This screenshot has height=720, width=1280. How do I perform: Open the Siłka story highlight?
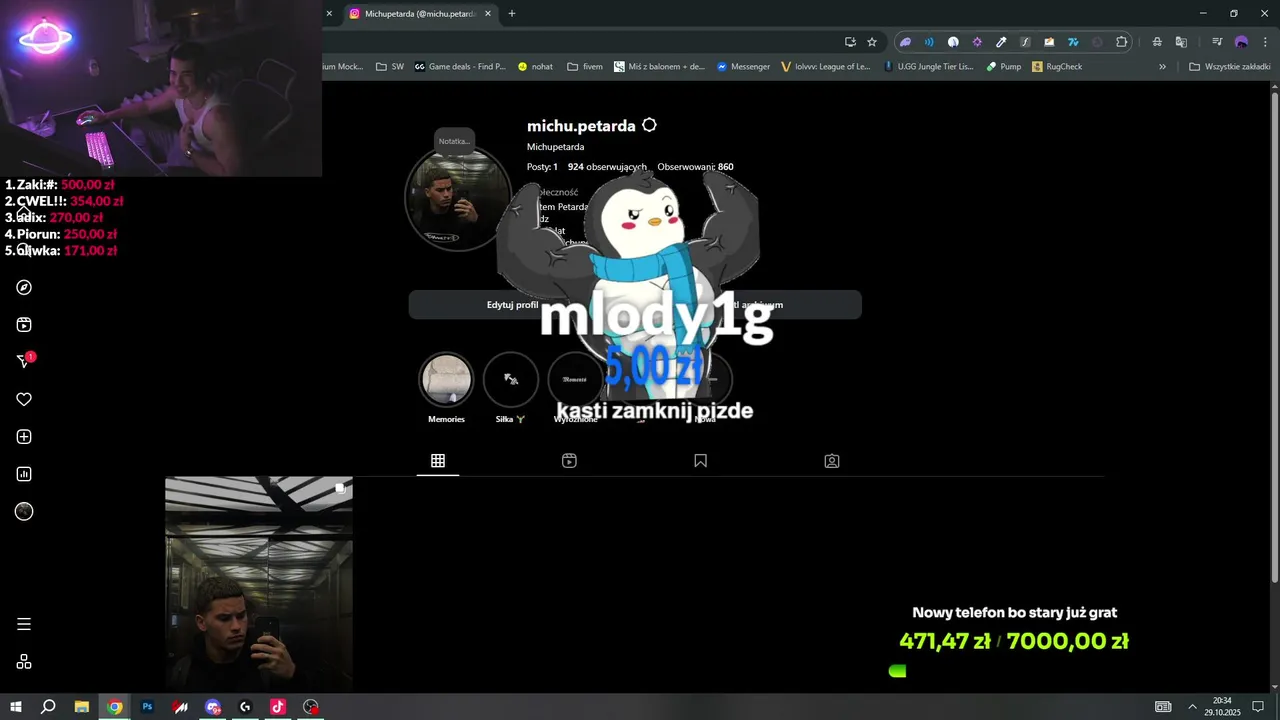(x=511, y=380)
